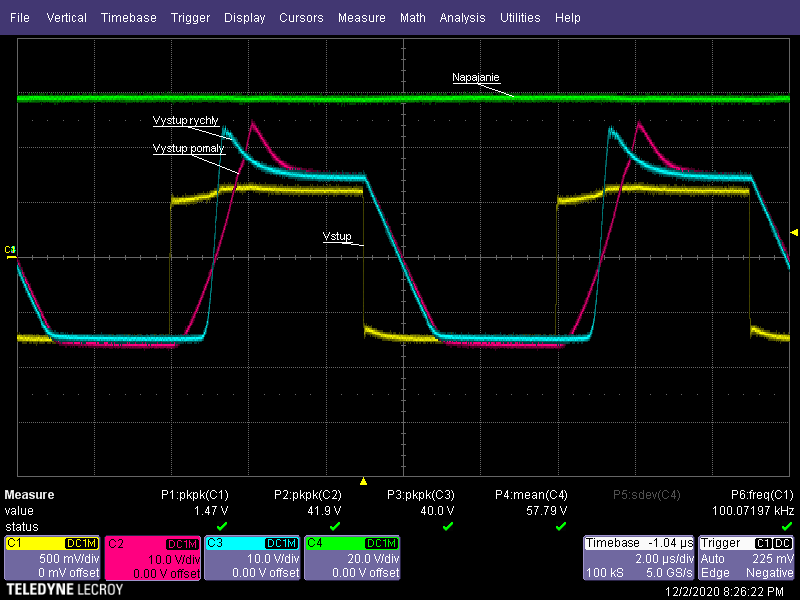Viewport: 800px width, 600px height.
Task: Open the Analysis menu
Action: click(462, 18)
